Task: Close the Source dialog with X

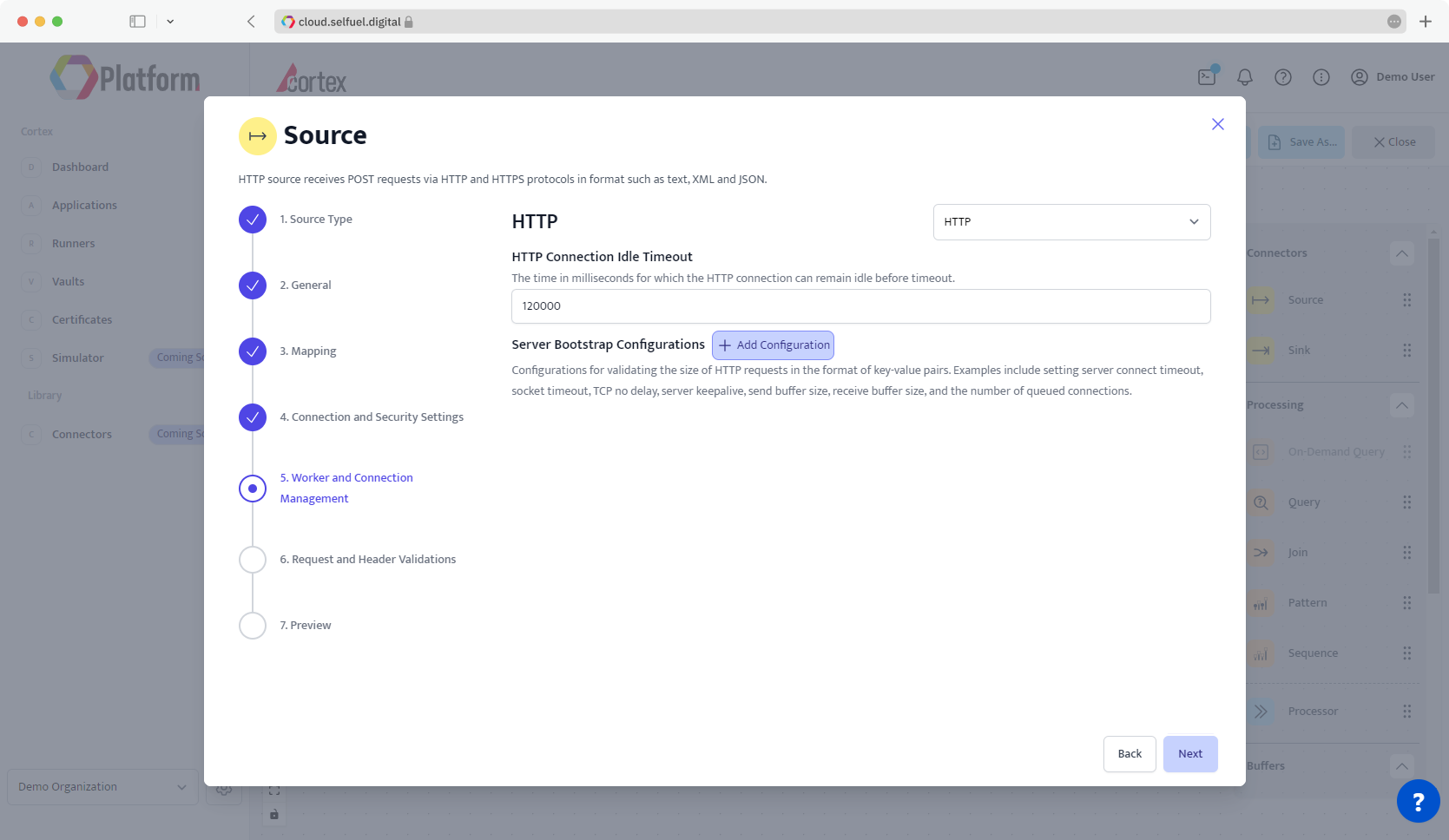Action: [1217, 124]
